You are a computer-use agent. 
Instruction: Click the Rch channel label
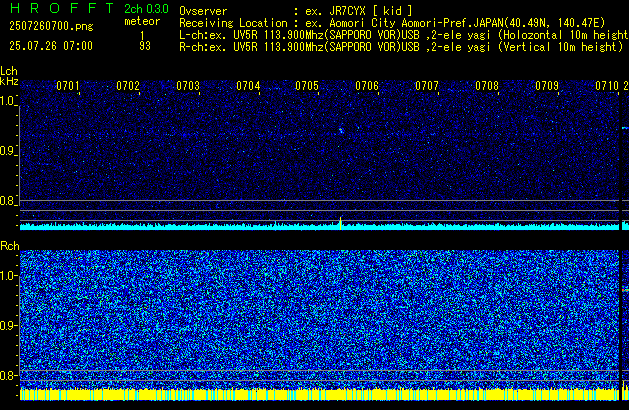coord(10,246)
